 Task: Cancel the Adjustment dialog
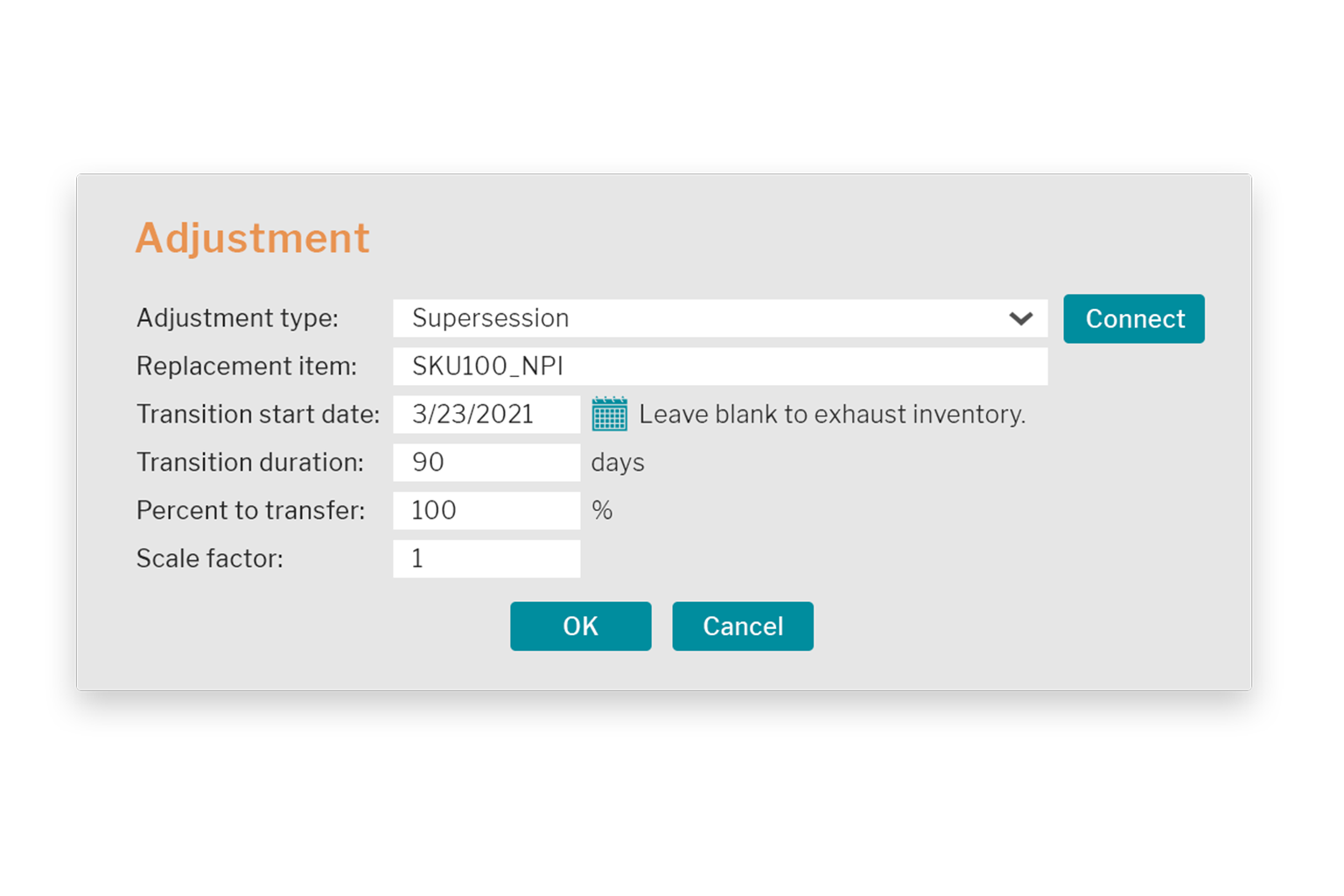742,626
